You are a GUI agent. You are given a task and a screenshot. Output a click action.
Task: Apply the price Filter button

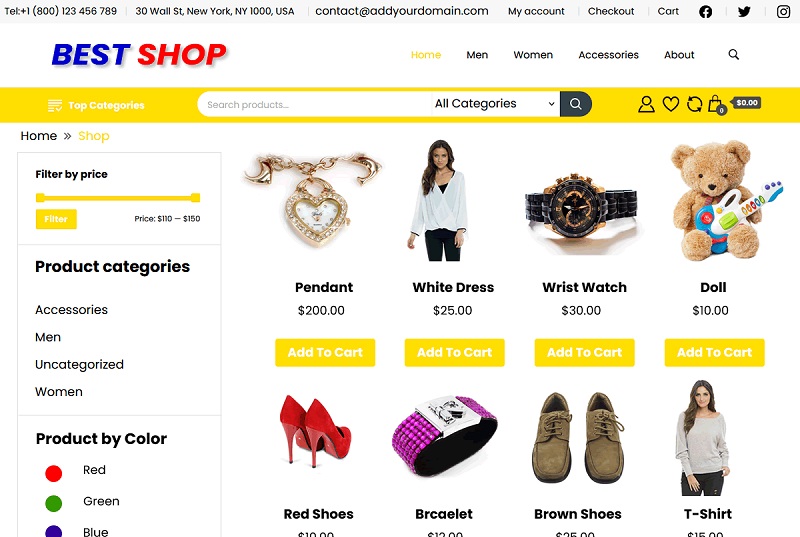click(x=56, y=219)
